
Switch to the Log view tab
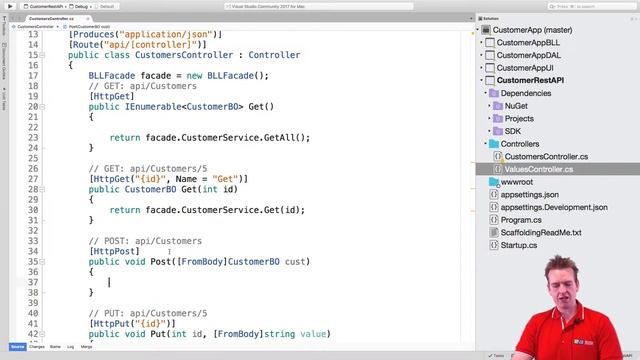tap(71, 347)
